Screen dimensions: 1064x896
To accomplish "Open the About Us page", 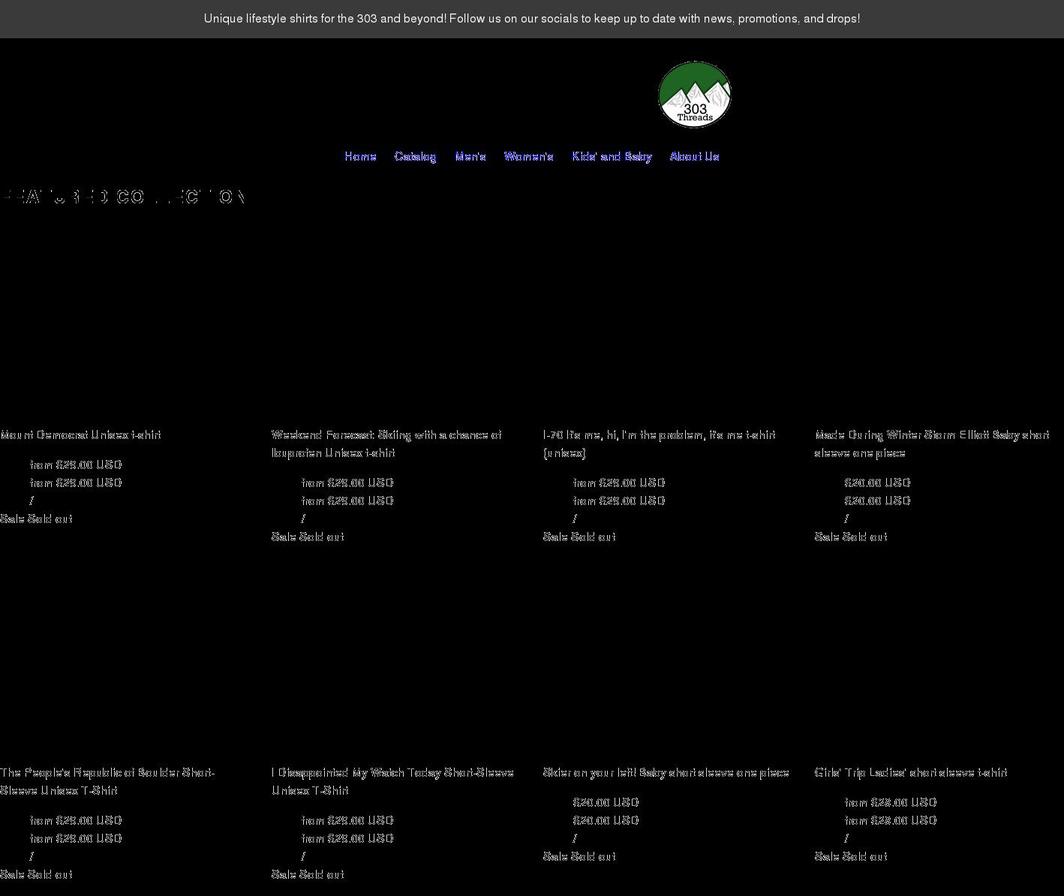I will pyautogui.click(x=694, y=157).
